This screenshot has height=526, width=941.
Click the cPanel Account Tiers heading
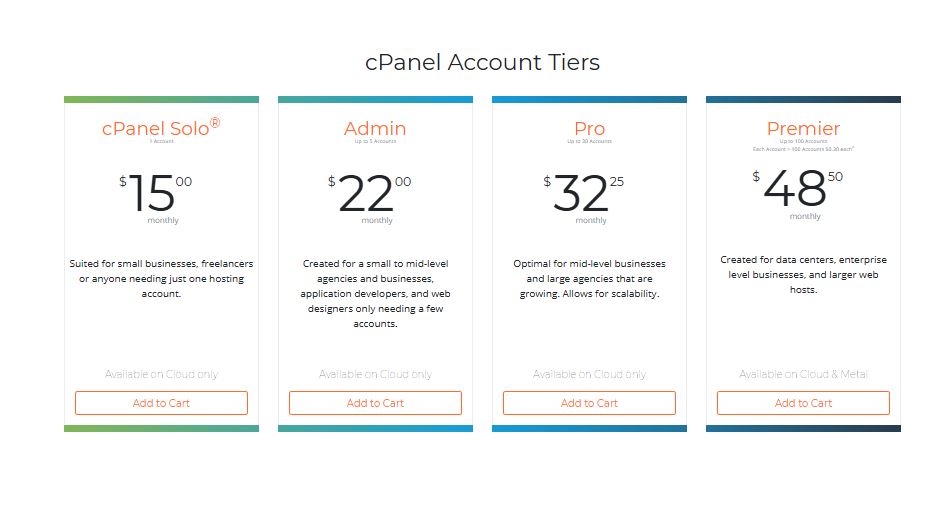tap(482, 62)
